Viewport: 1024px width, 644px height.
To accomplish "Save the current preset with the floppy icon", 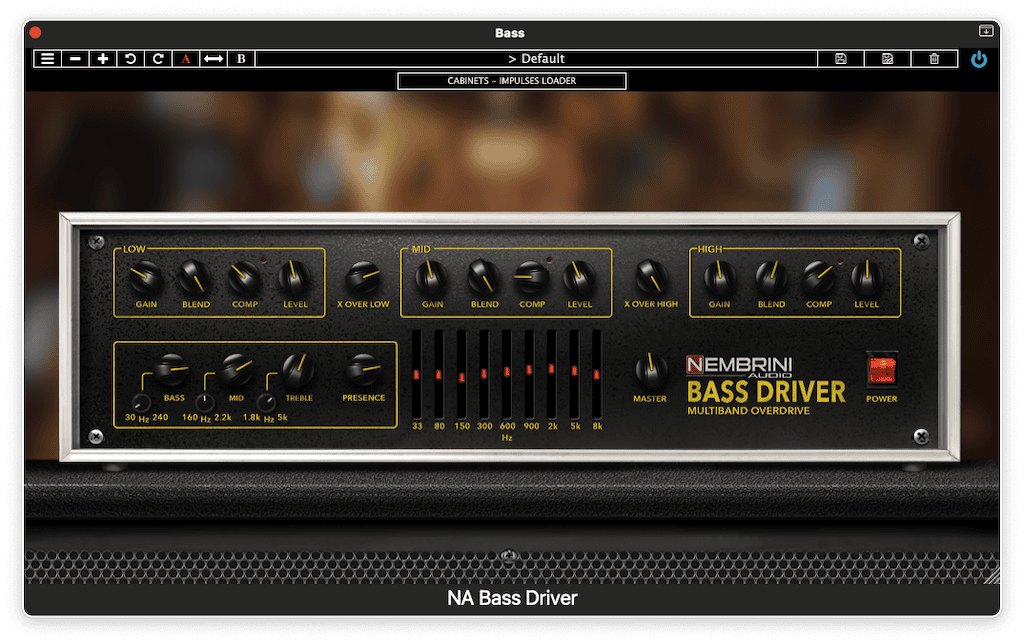I will 840,59.
